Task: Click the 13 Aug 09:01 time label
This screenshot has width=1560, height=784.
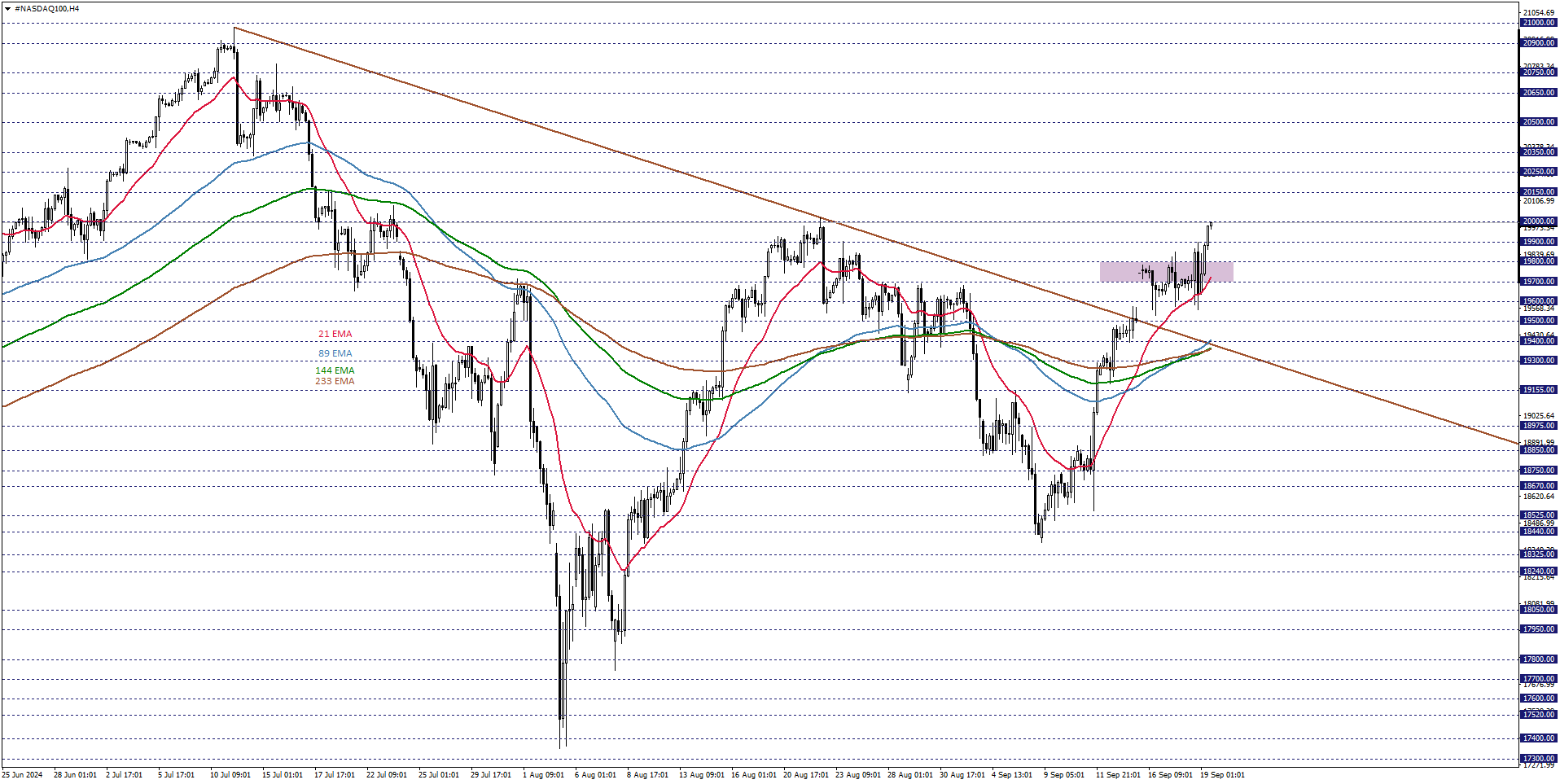Action: pos(702,775)
